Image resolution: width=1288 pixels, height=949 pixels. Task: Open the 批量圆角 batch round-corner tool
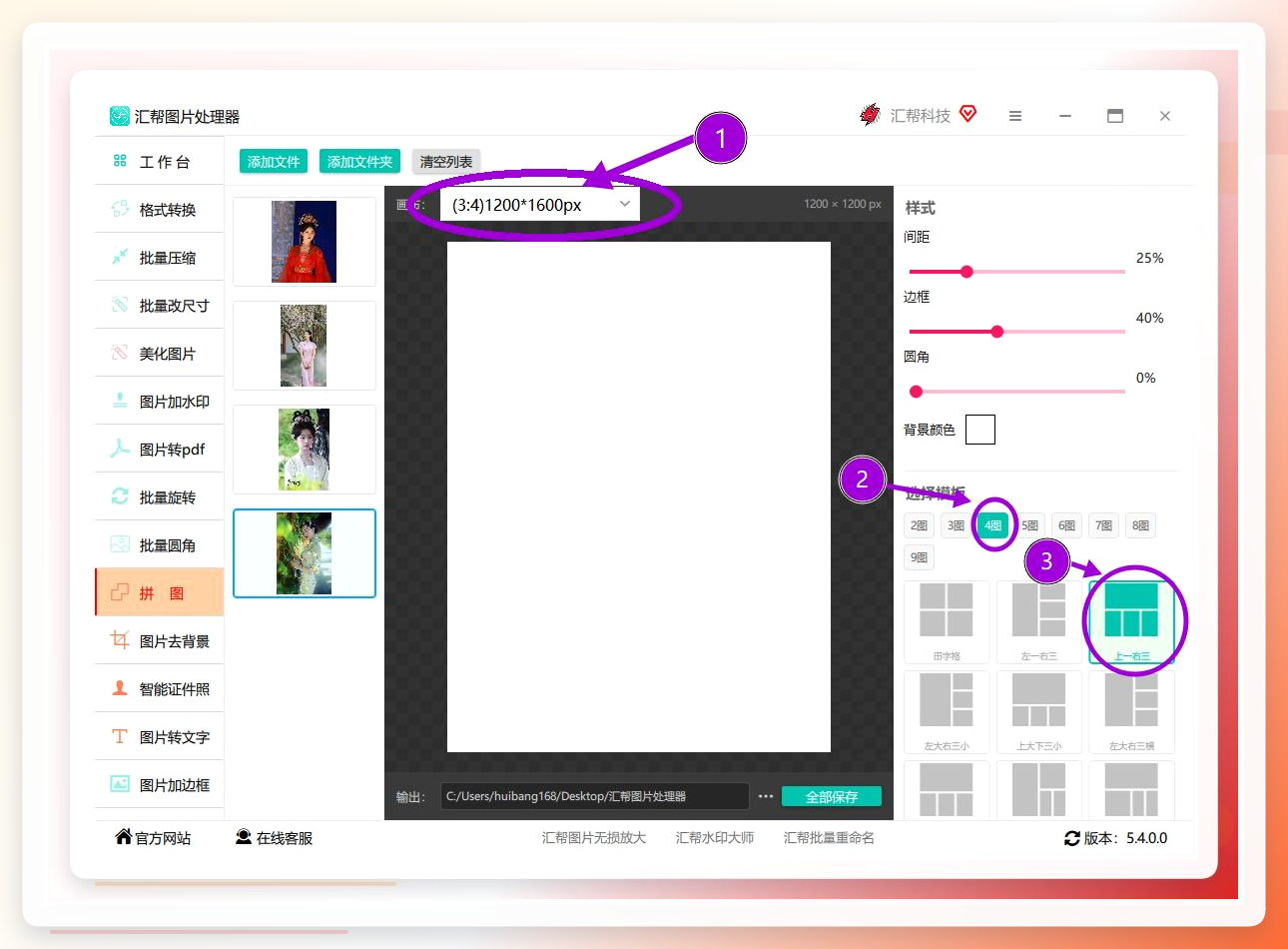(159, 545)
